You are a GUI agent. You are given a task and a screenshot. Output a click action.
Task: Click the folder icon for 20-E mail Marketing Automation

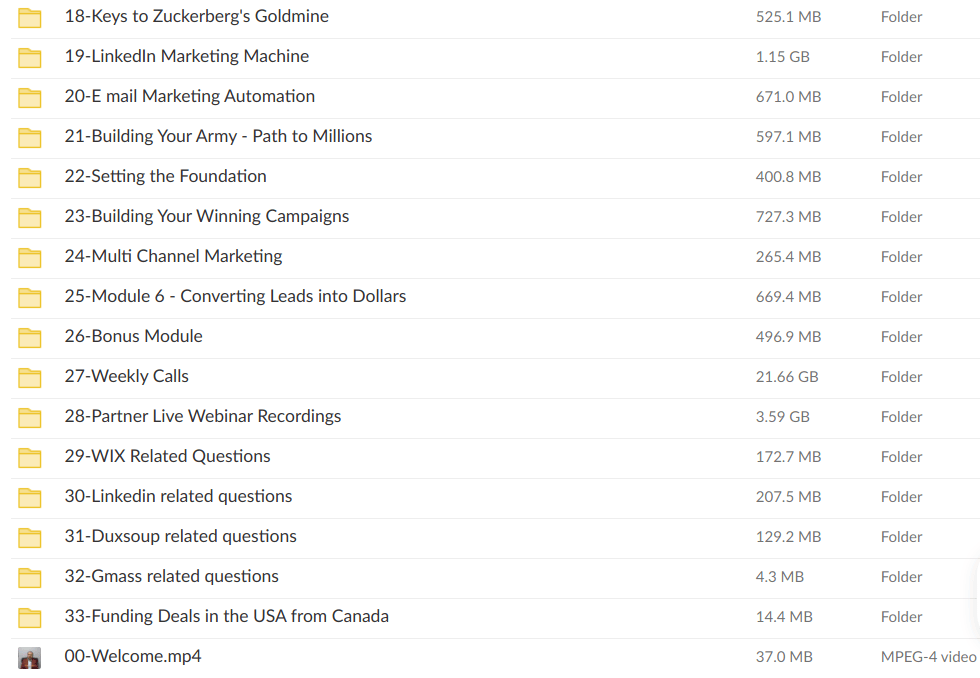tap(30, 97)
